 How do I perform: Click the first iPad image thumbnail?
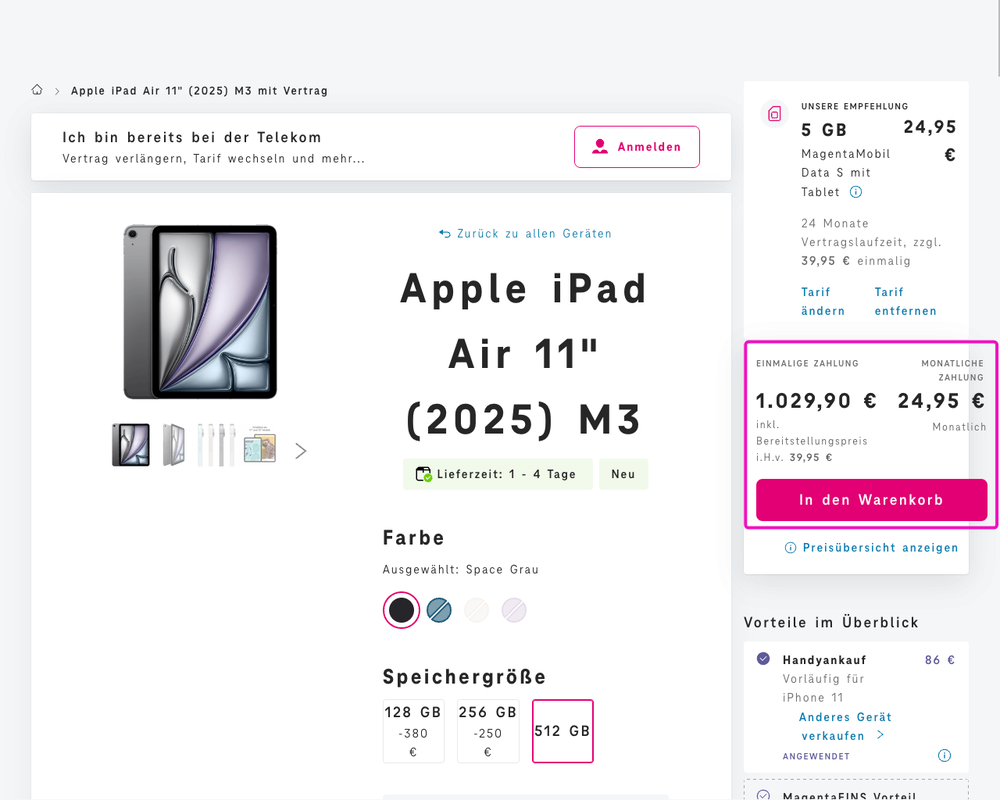tap(130, 443)
